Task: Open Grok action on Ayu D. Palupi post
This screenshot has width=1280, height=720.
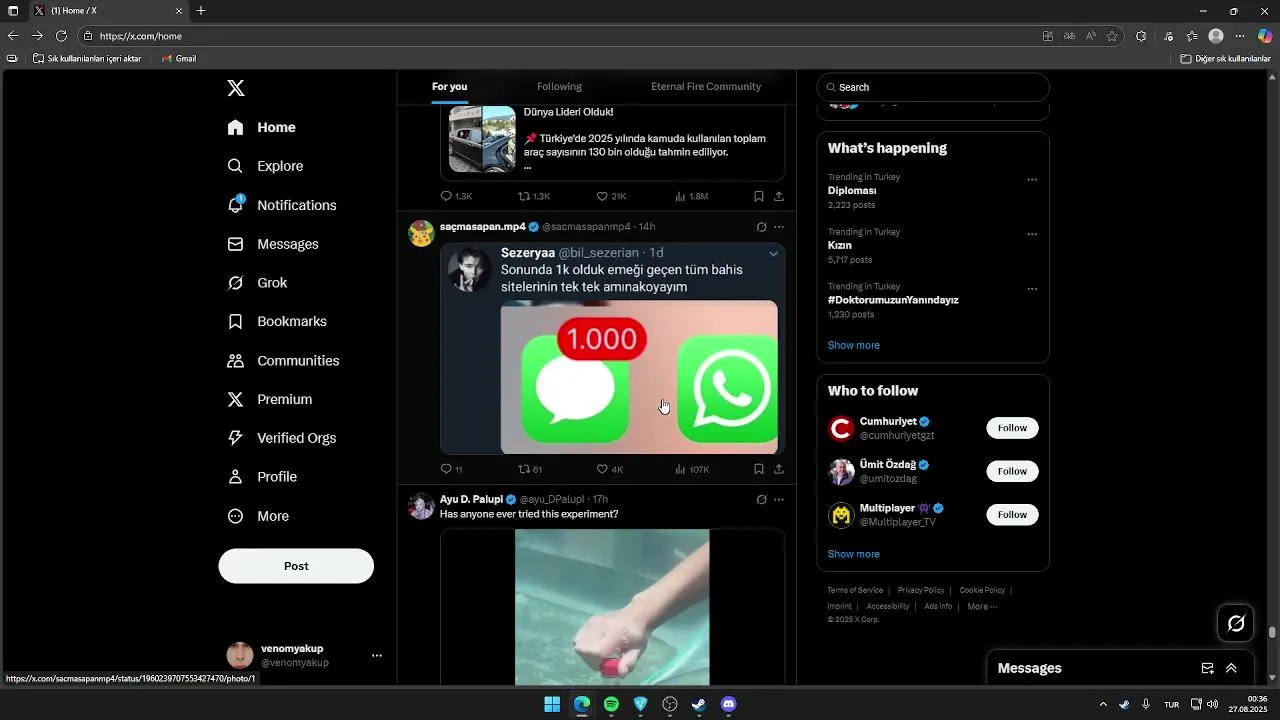Action: (x=761, y=499)
